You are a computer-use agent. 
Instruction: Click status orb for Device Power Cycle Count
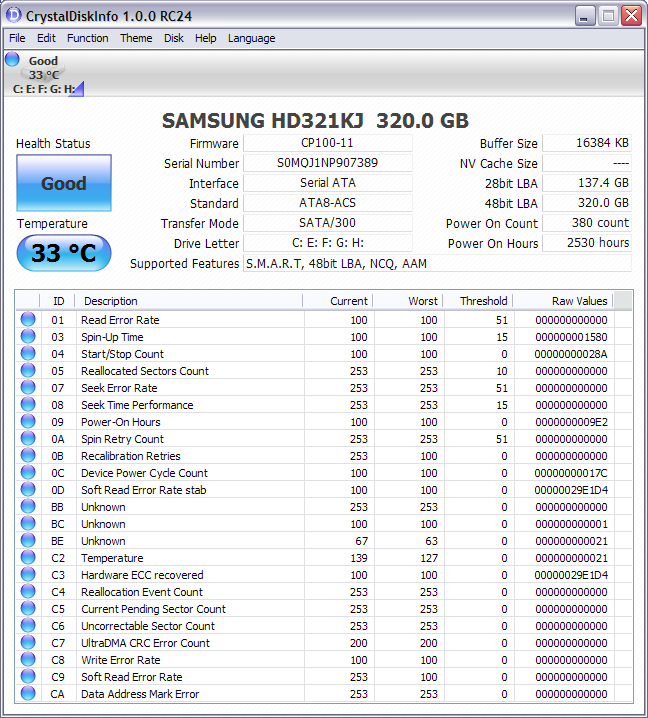point(28,472)
